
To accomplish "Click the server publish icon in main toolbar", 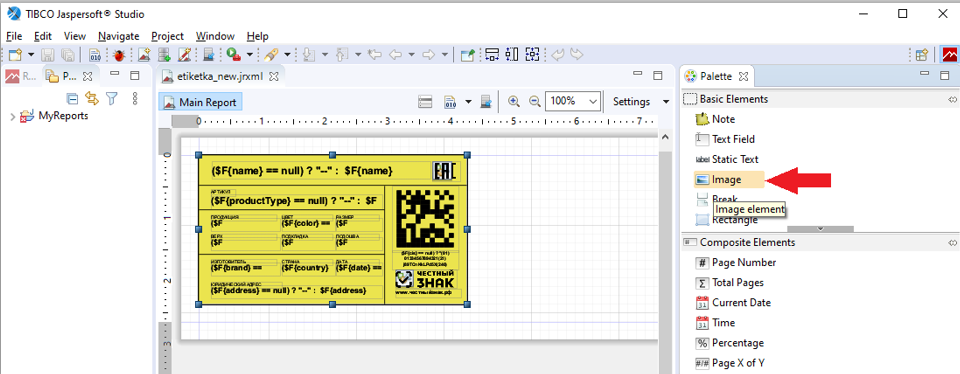I will point(209,55).
